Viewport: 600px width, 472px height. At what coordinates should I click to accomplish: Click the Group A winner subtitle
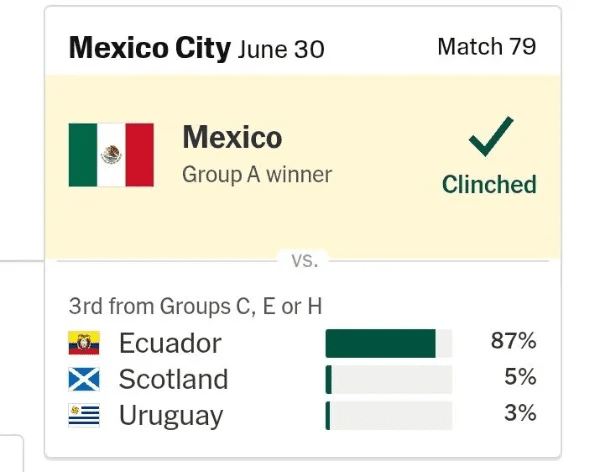coord(257,175)
